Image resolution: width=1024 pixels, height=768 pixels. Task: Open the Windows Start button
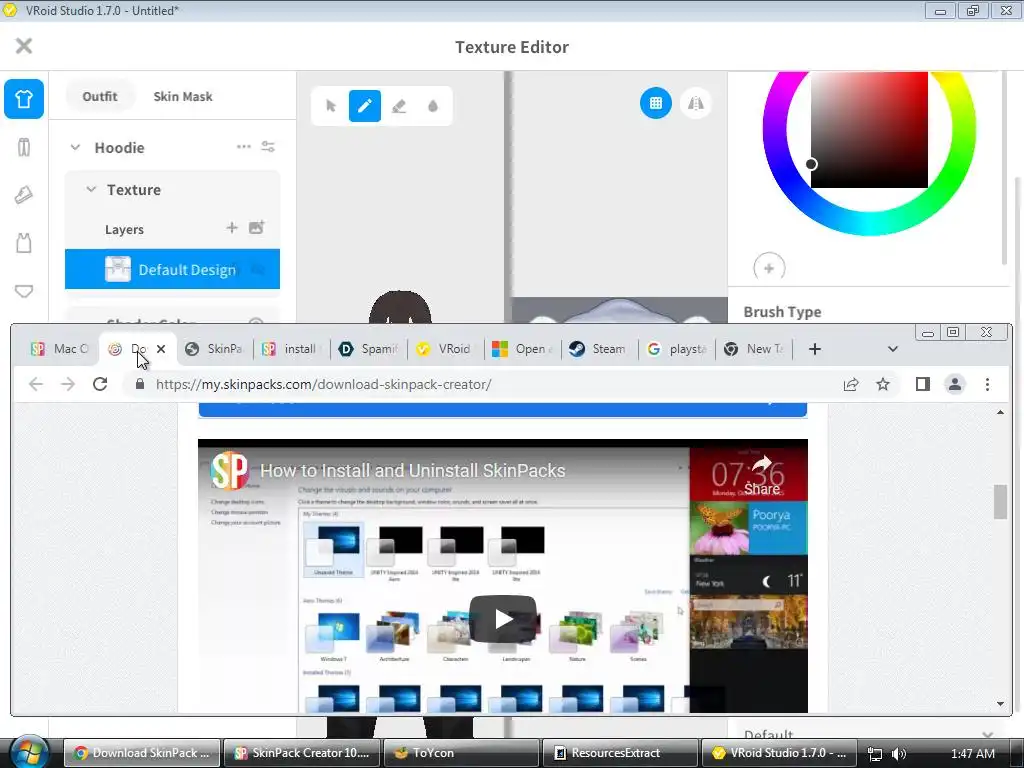pos(29,753)
